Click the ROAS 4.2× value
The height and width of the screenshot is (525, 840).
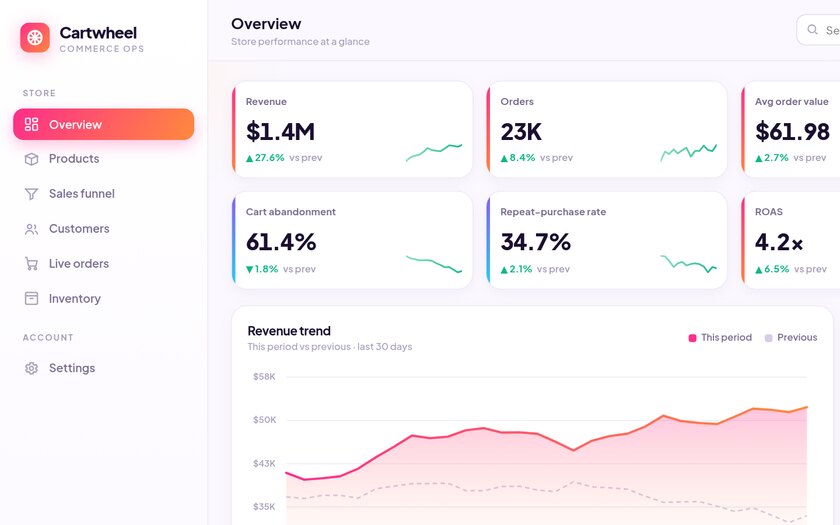(779, 242)
